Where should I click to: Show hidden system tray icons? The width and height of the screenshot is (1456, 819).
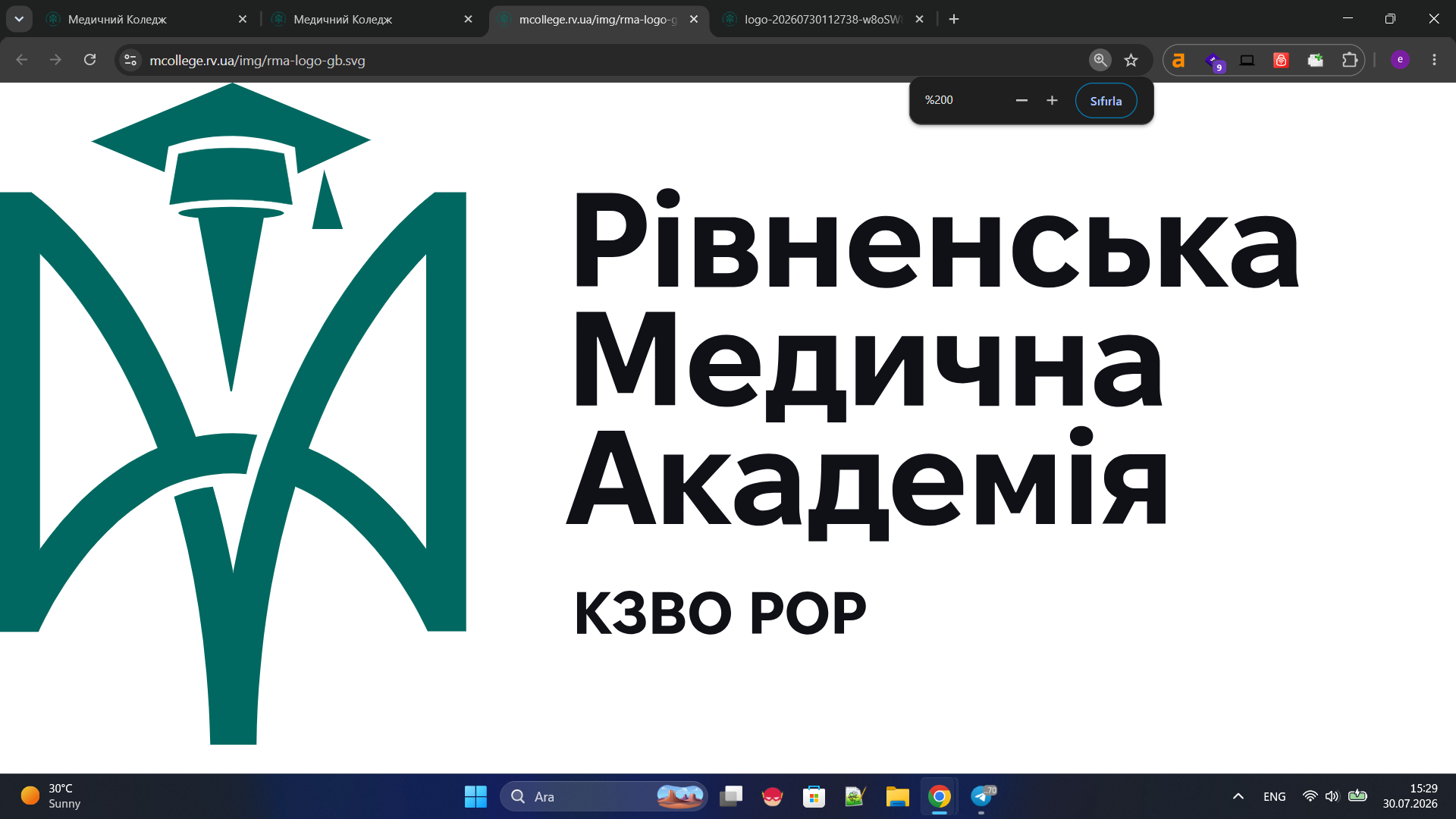pos(1238,796)
